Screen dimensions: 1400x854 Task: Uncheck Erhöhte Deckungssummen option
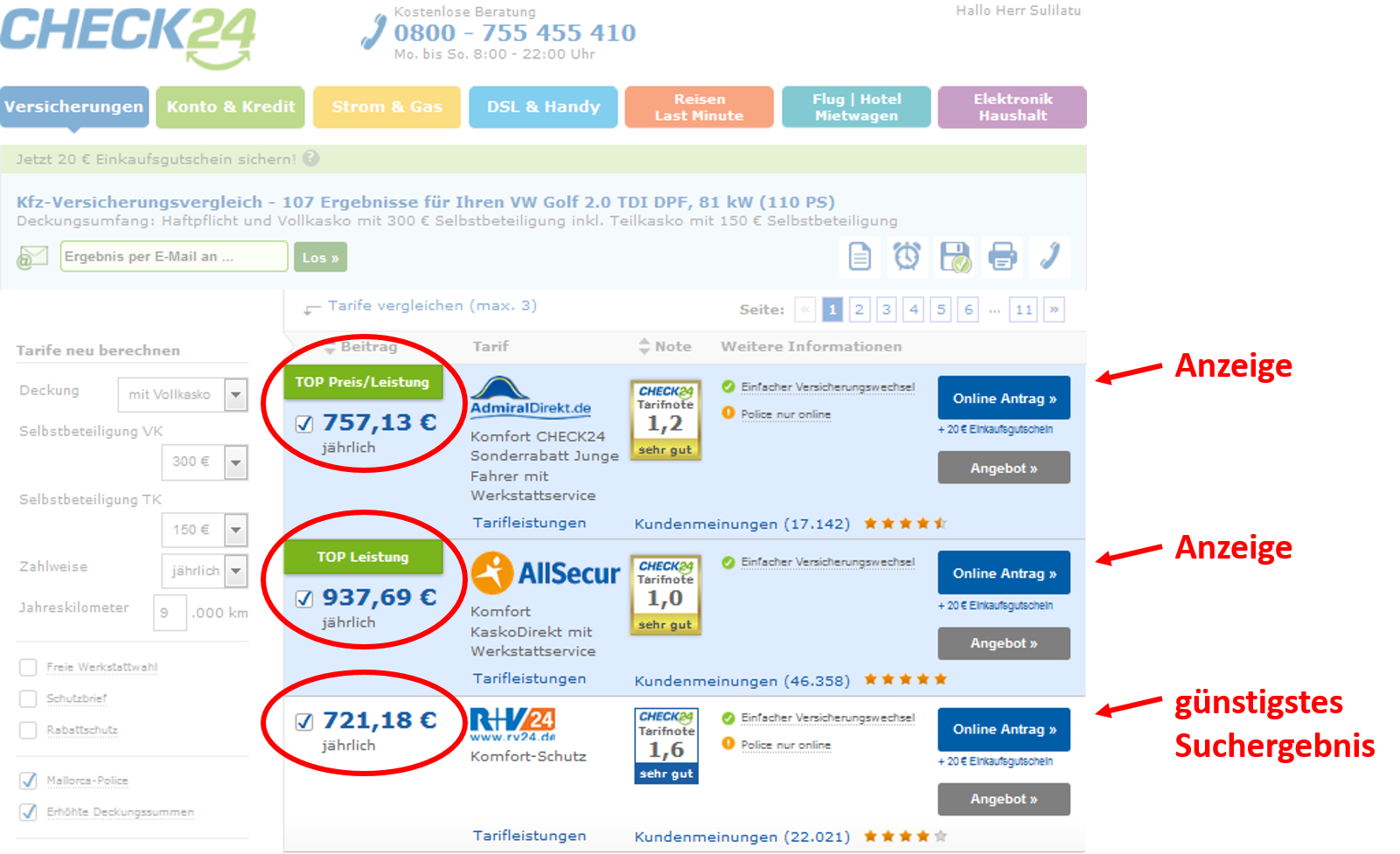click(28, 812)
